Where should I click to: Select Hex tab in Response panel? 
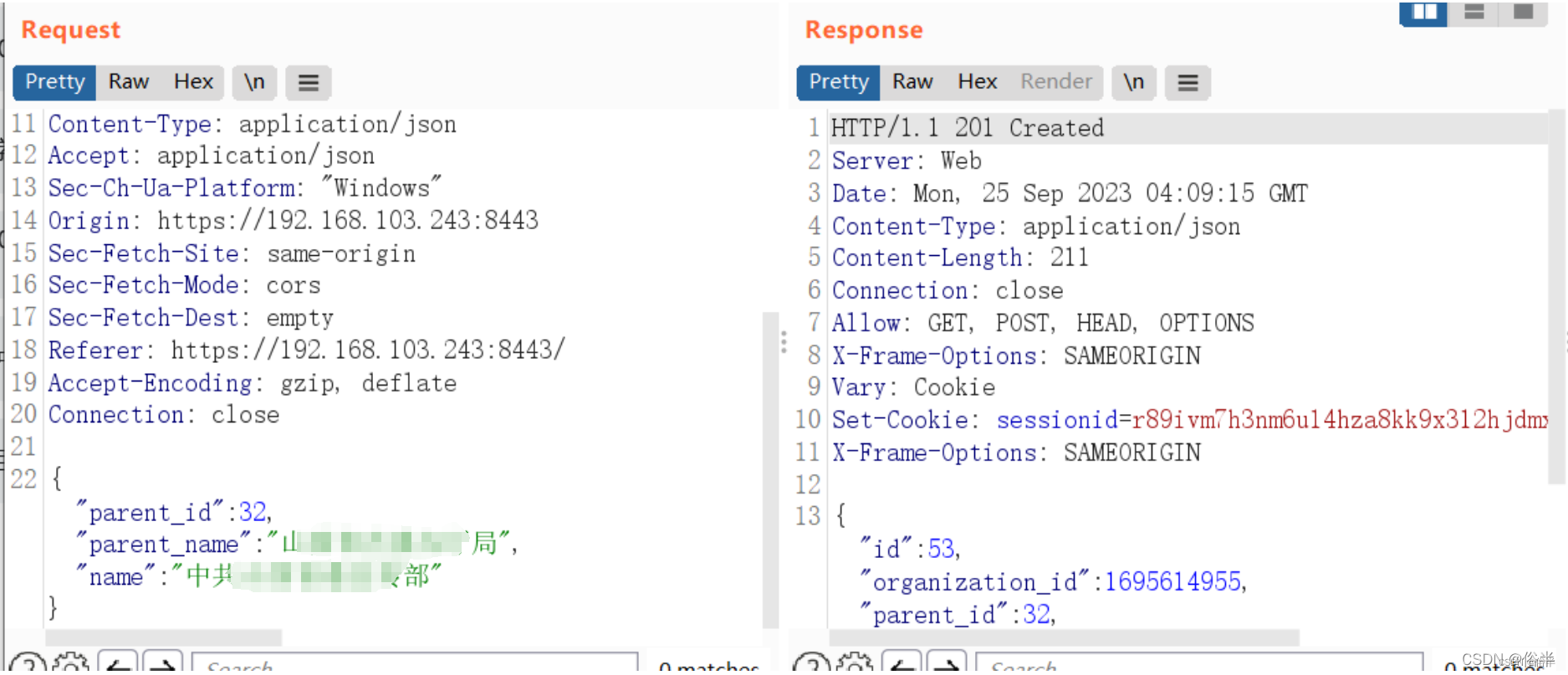(x=977, y=83)
